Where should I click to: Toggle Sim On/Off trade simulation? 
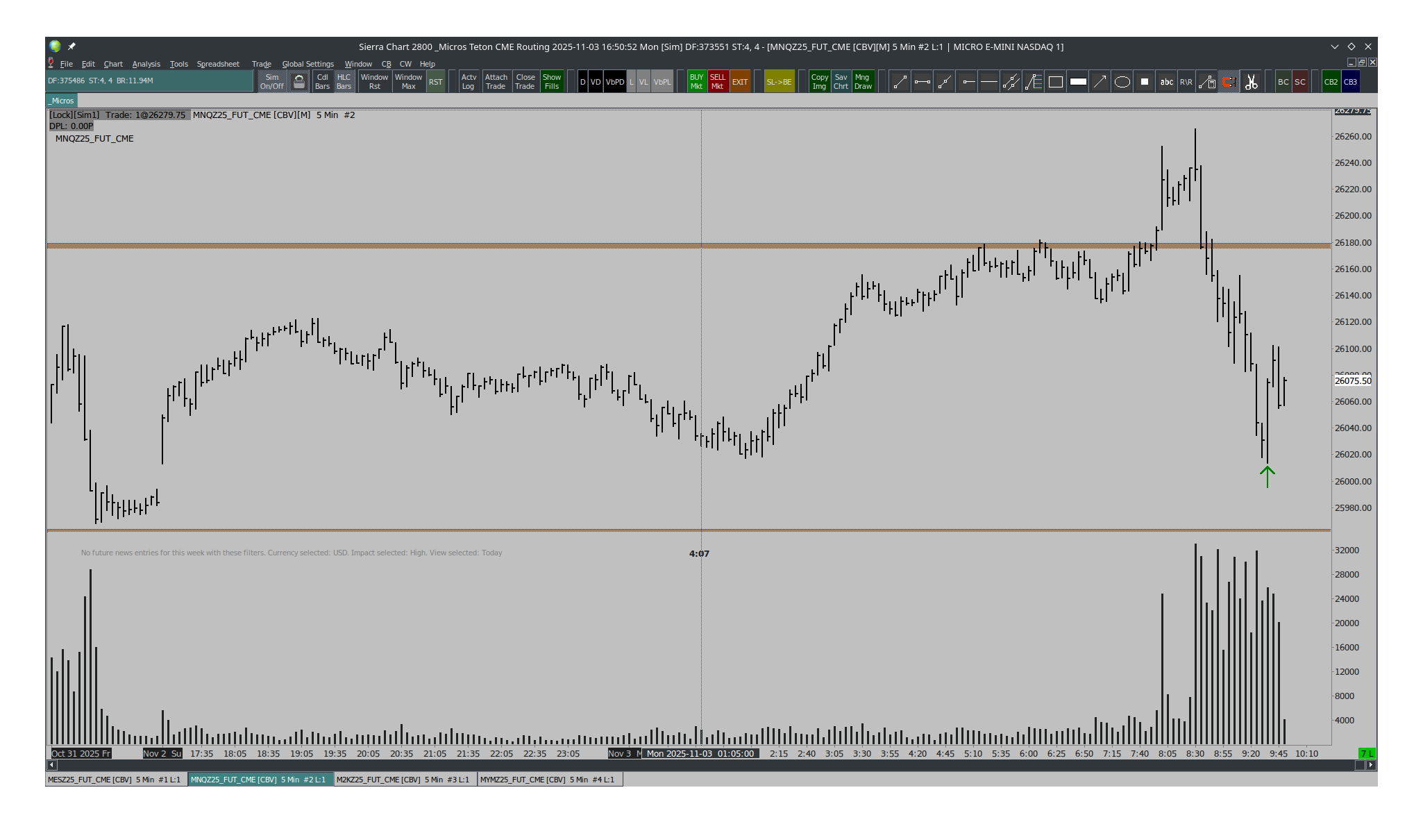pyautogui.click(x=272, y=82)
